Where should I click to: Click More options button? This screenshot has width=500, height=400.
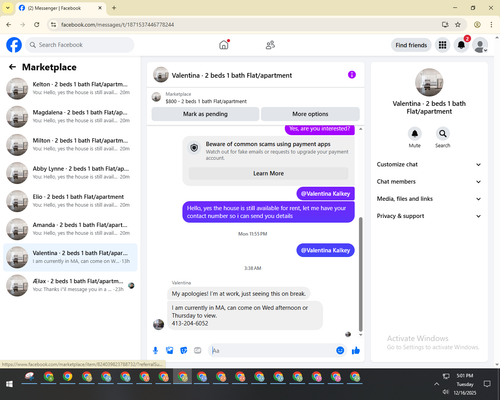pyautogui.click(x=310, y=114)
